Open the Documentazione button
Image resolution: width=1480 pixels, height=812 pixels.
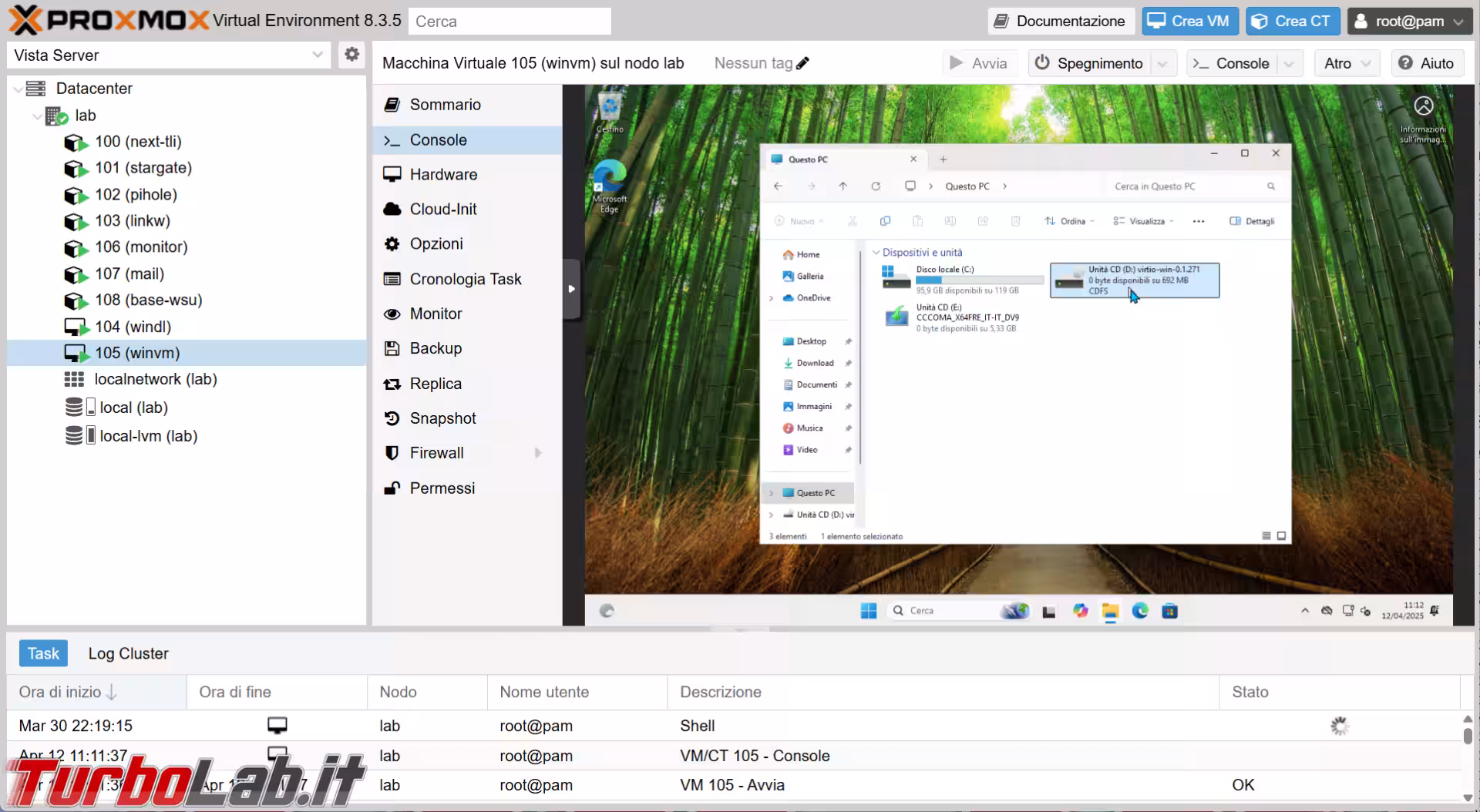click(x=1060, y=21)
